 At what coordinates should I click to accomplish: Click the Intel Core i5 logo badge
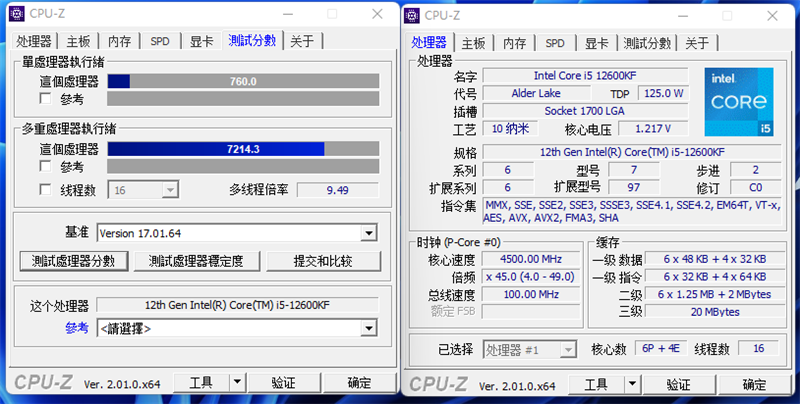coord(739,102)
